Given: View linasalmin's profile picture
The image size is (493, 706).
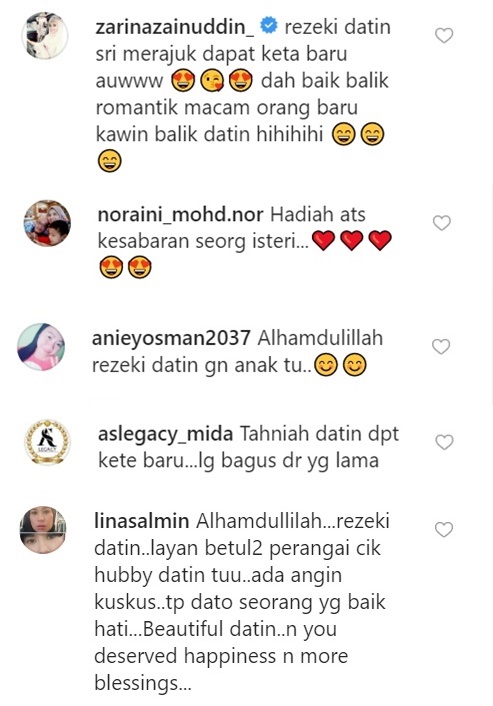Looking at the screenshot, I should point(43,530).
